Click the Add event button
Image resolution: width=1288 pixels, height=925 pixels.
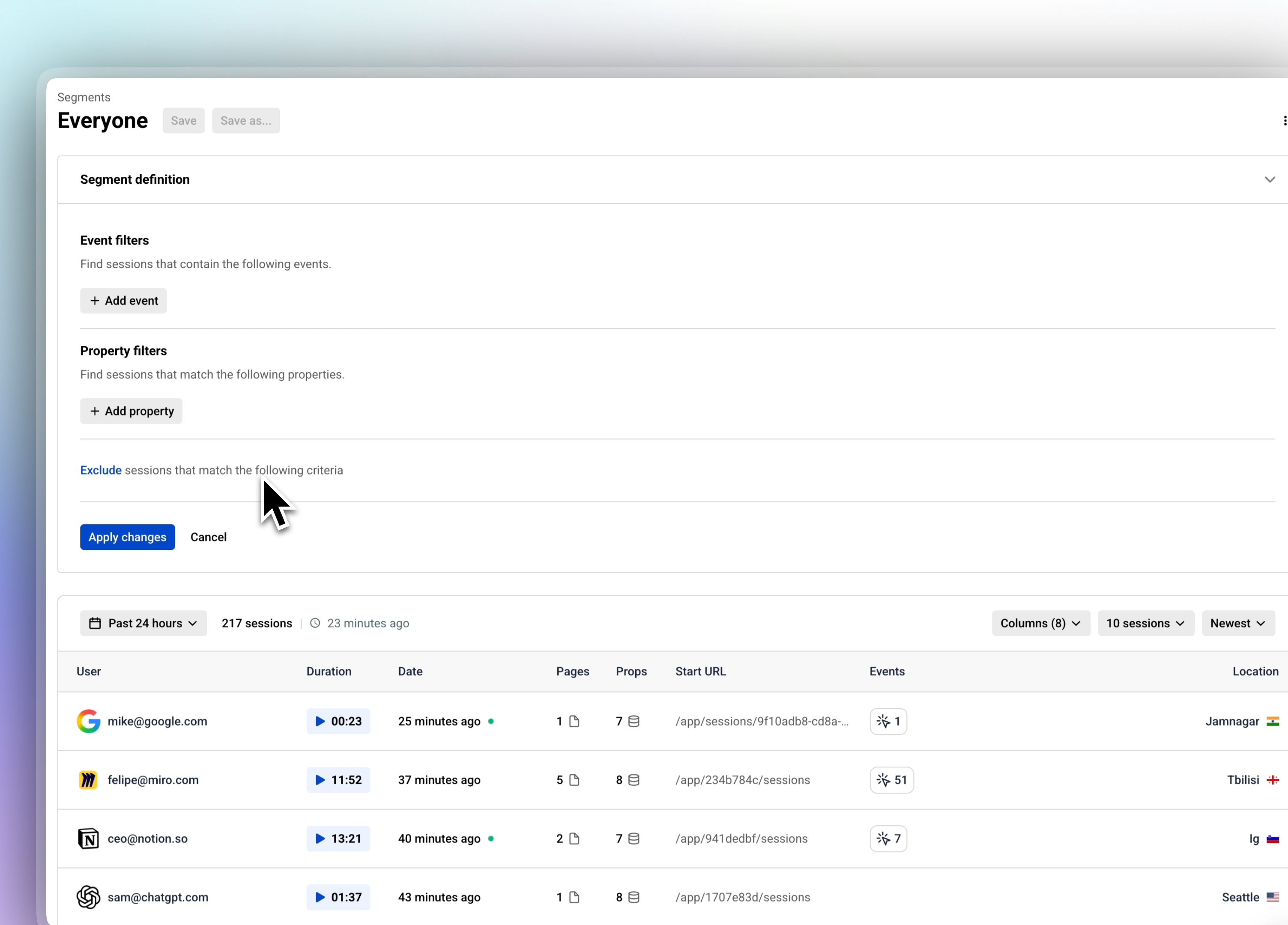[123, 300]
